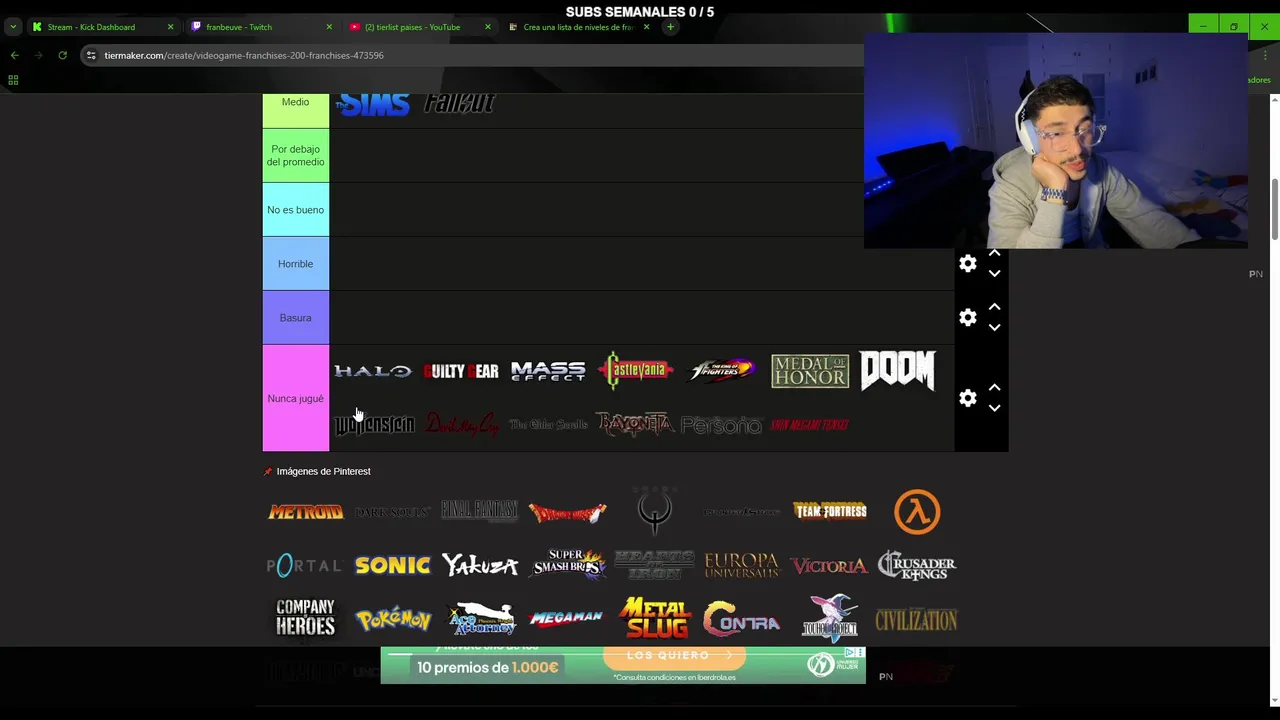Go back to the previous page

pos(14,55)
